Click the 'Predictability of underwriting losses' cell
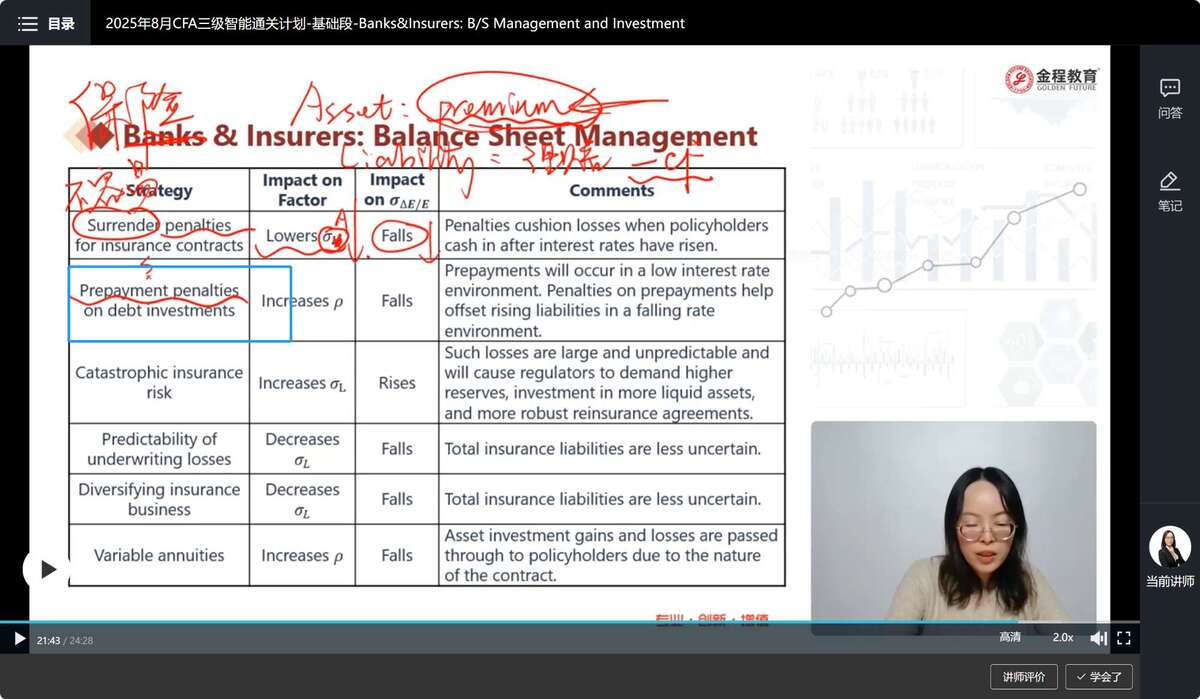This screenshot has height=699, width=1200. pos(159,449)
